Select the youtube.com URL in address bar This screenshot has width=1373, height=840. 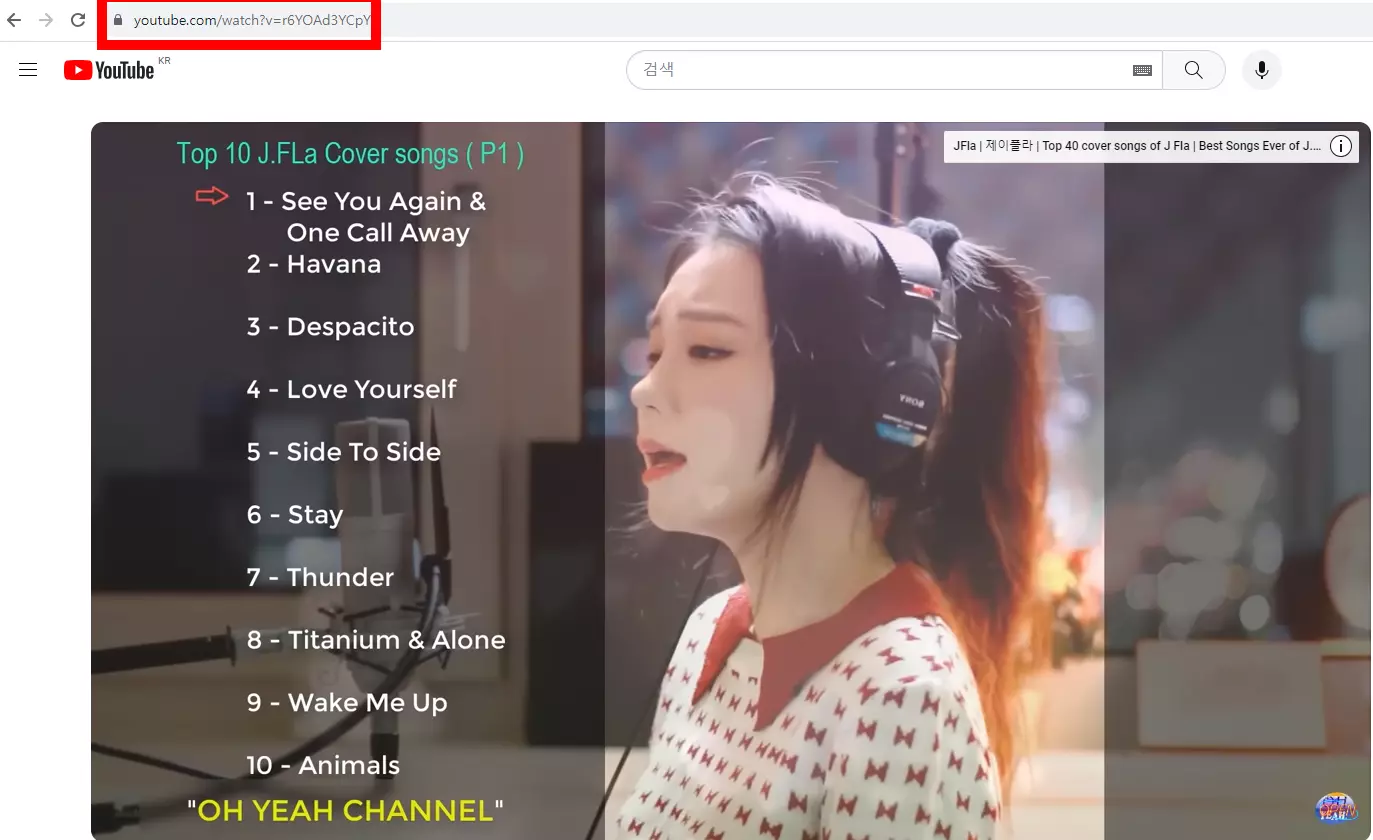(251, 20)
